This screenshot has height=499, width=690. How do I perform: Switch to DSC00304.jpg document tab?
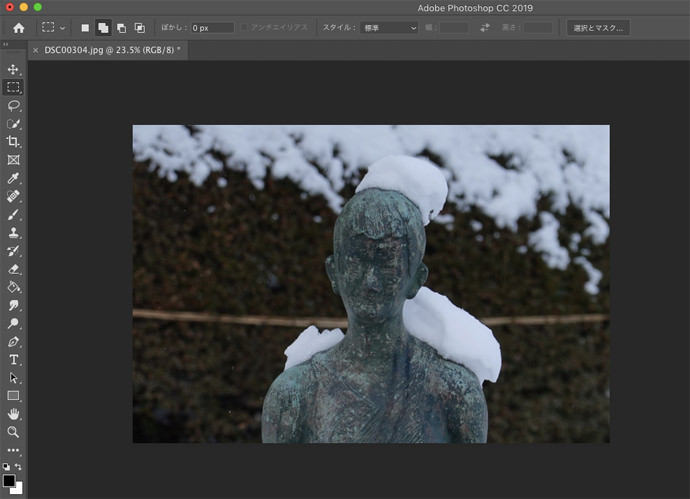pyautogui.click(x=110, y=50)
